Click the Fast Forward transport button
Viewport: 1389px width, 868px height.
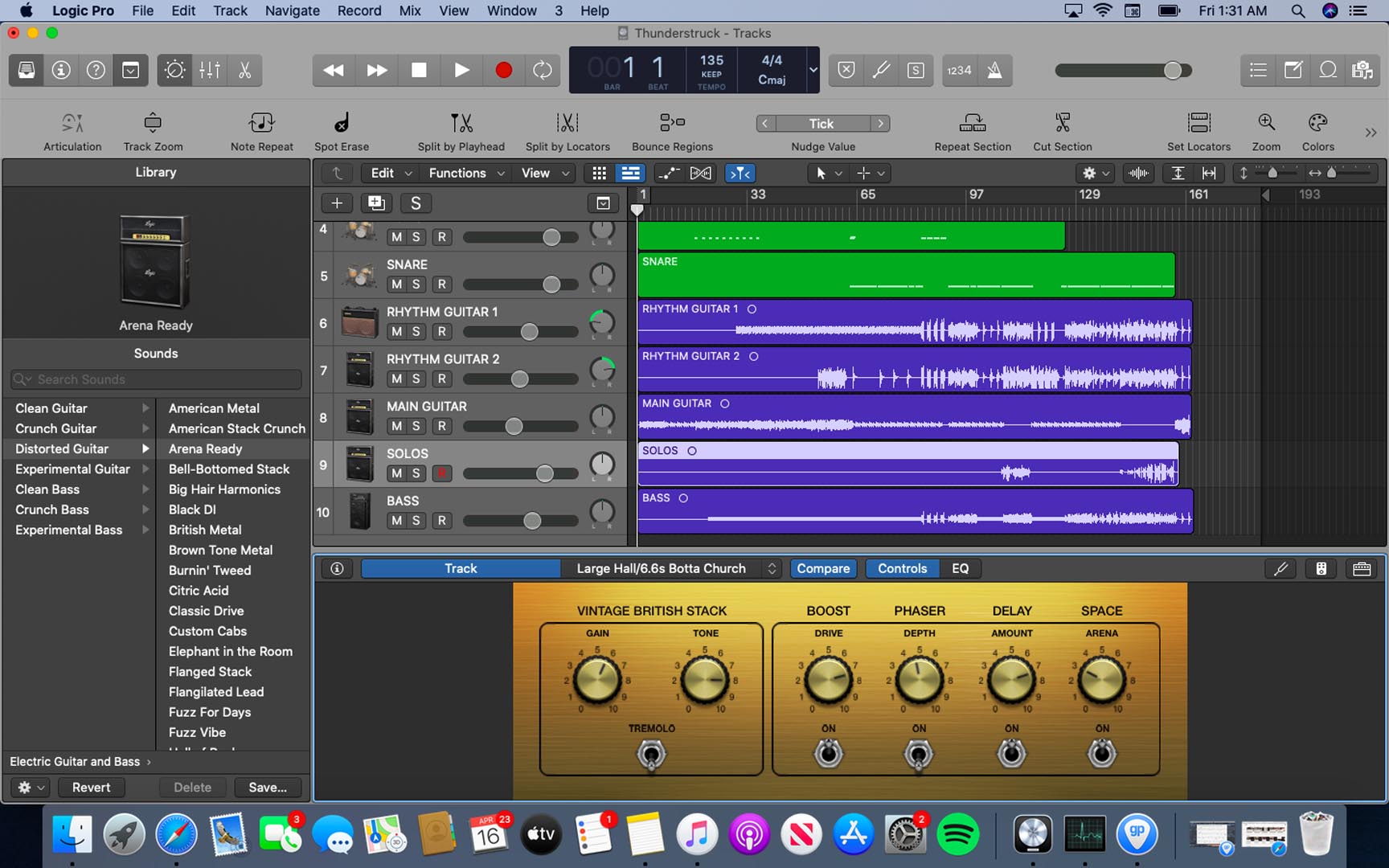pos(376,70)
